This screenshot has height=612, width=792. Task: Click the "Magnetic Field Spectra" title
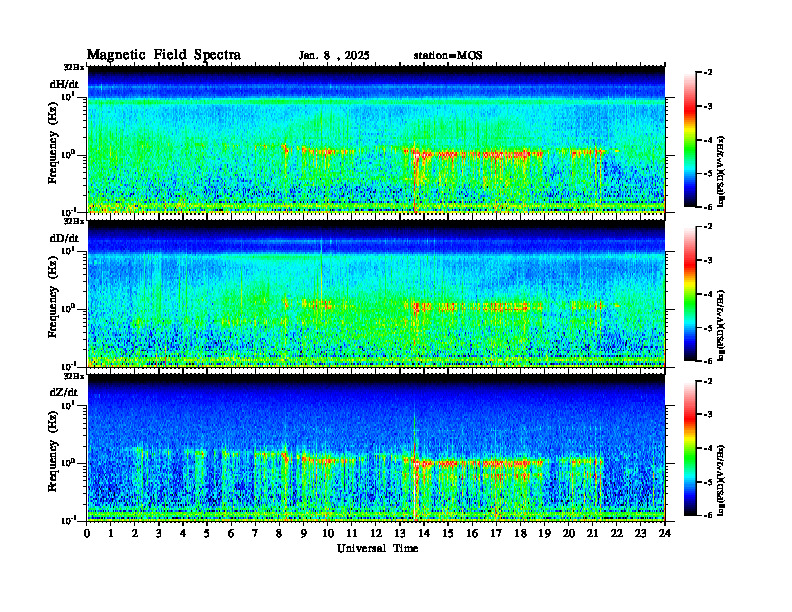(x=164, y=55)
